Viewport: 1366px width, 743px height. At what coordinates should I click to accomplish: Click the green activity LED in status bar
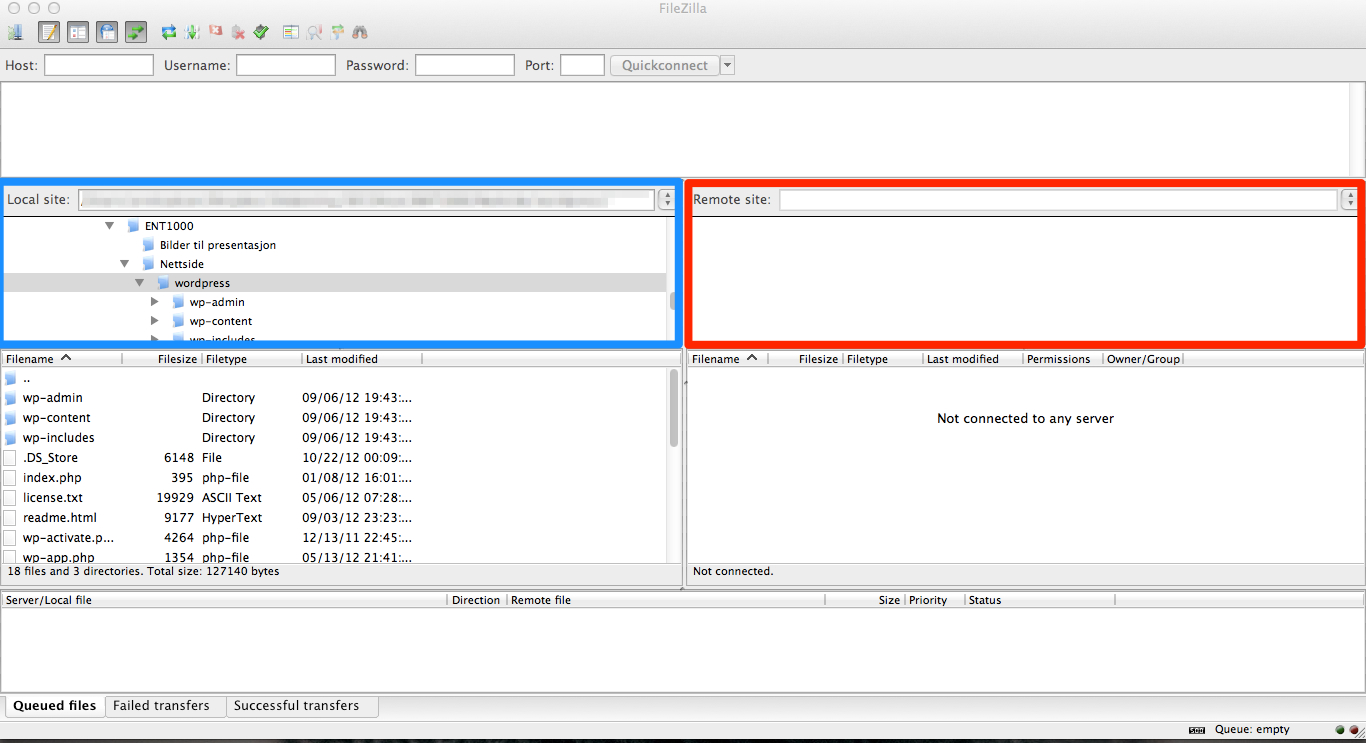click(x=1341, y=730)
